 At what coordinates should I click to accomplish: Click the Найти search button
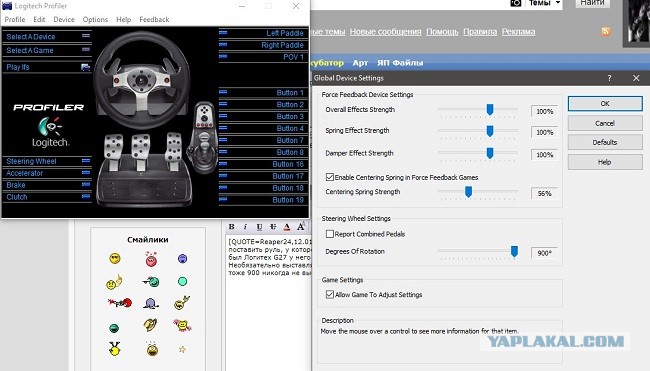pos(592,3)
